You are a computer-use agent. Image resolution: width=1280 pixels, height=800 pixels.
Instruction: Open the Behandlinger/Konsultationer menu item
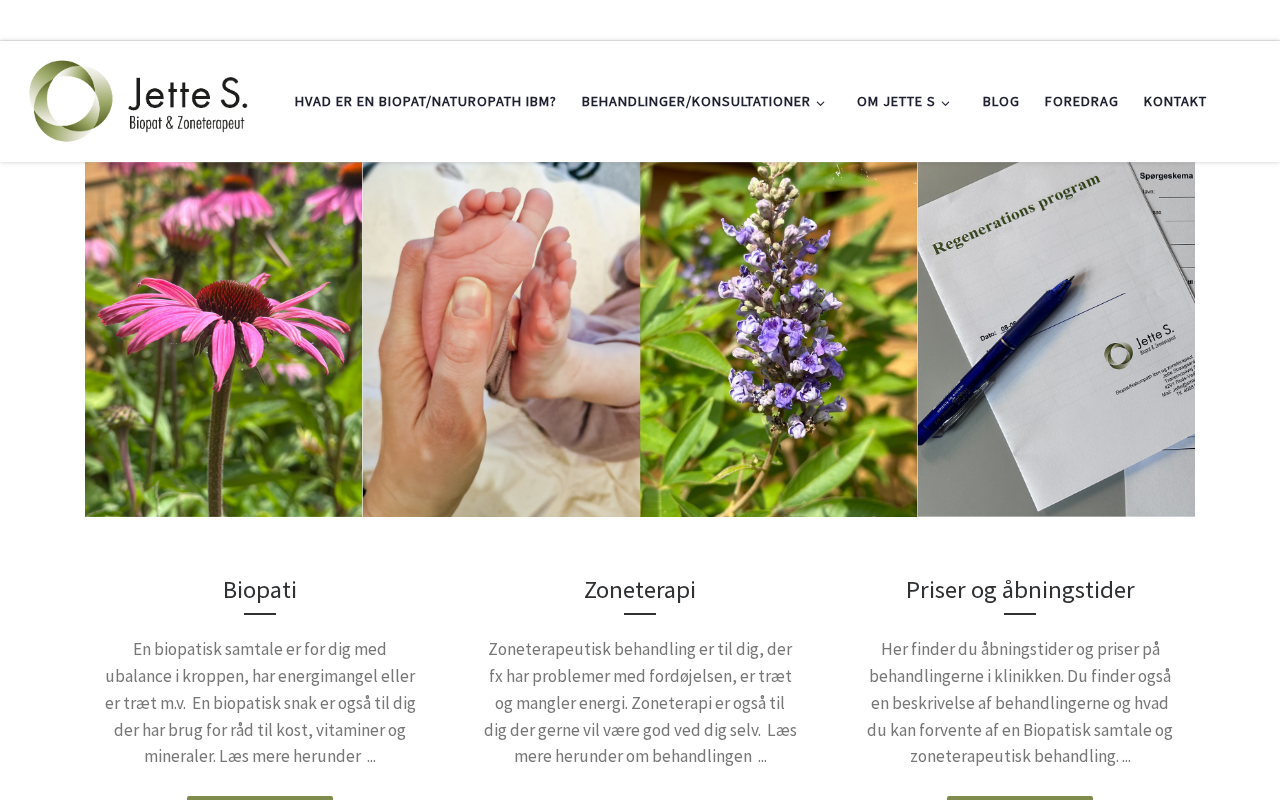695,102
